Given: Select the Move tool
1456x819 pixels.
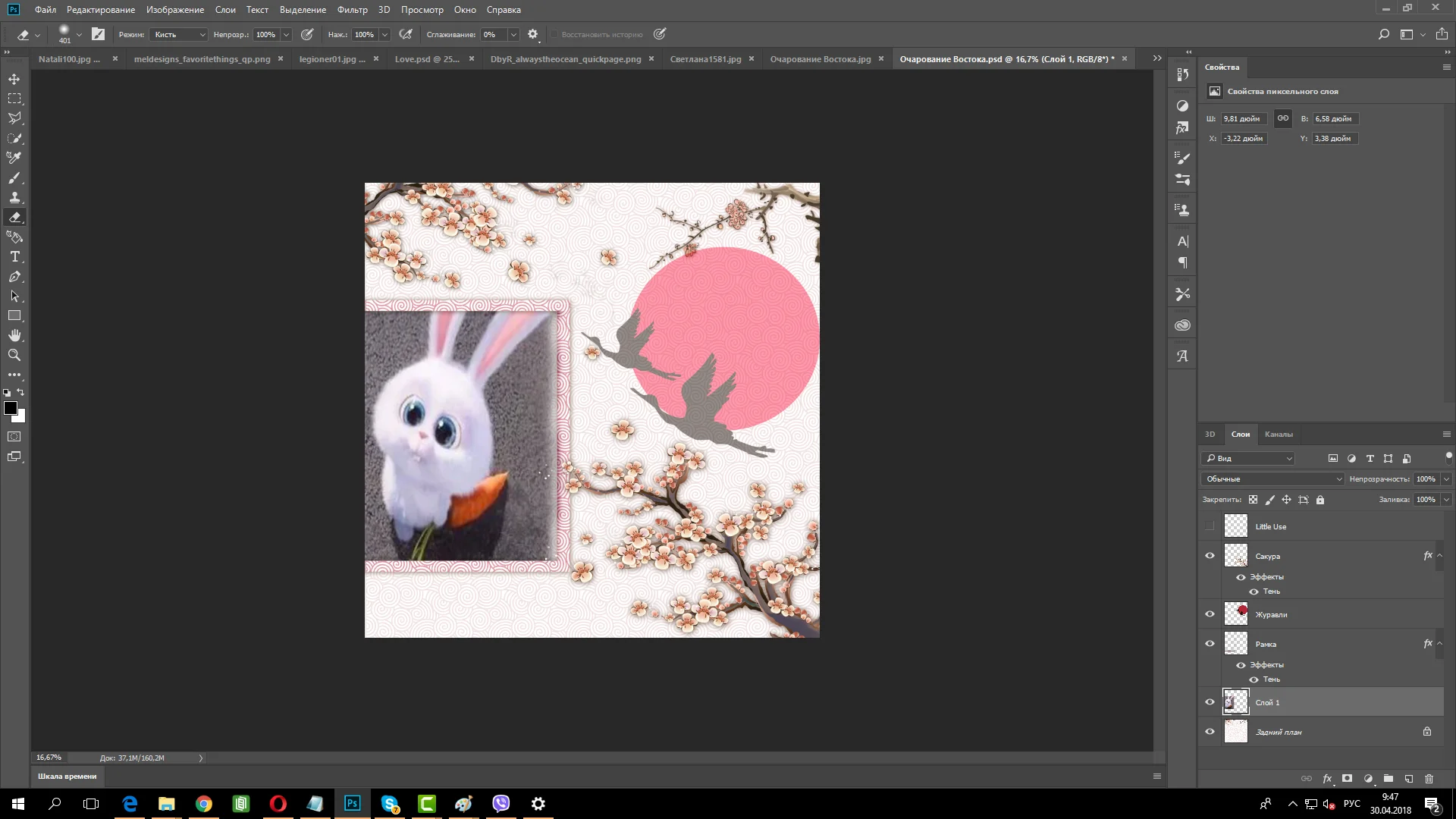Looking at the screenshot, I should (x=14, y=79).
